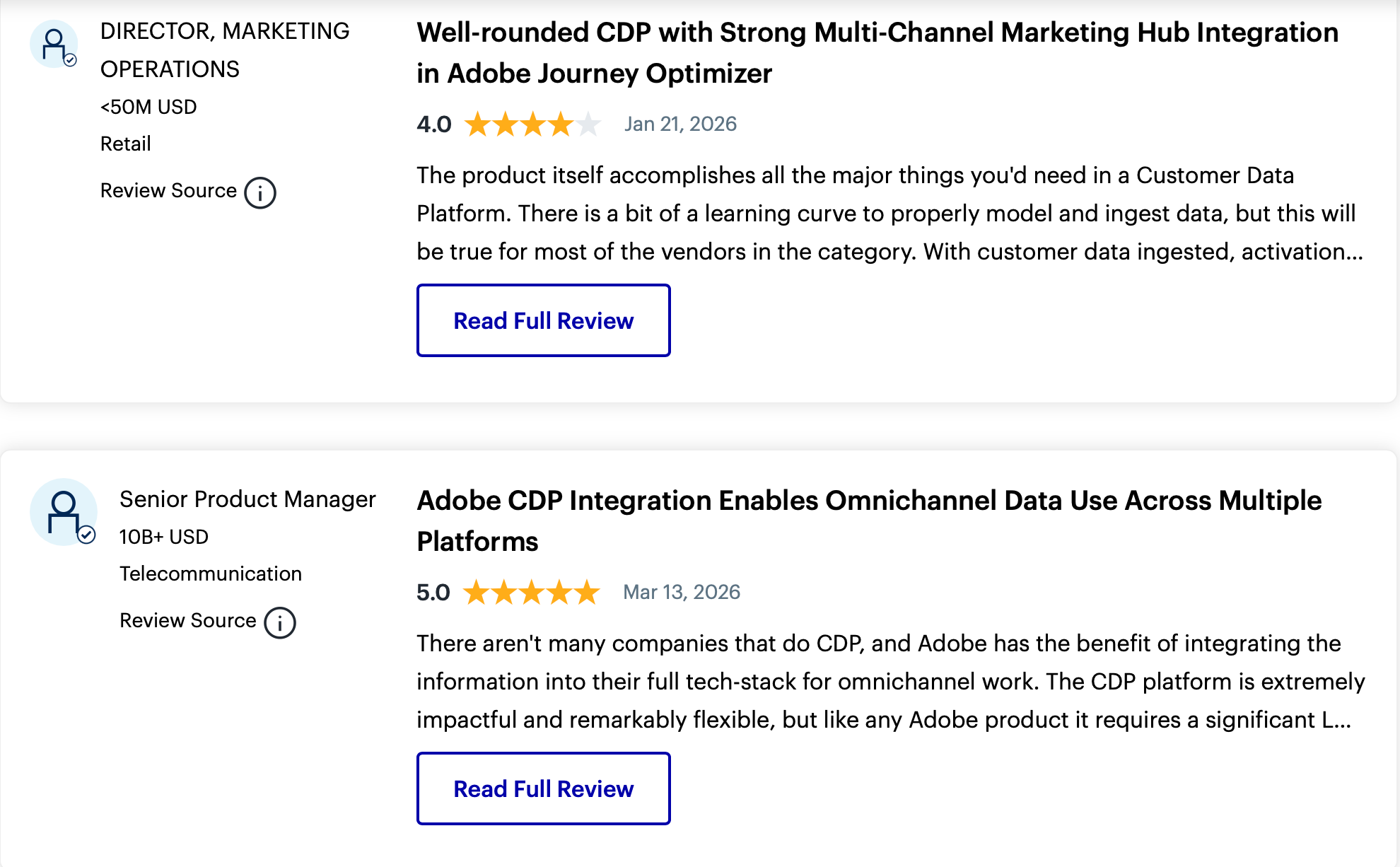Open full review of Well-rounded CDP post

point(543,320)
